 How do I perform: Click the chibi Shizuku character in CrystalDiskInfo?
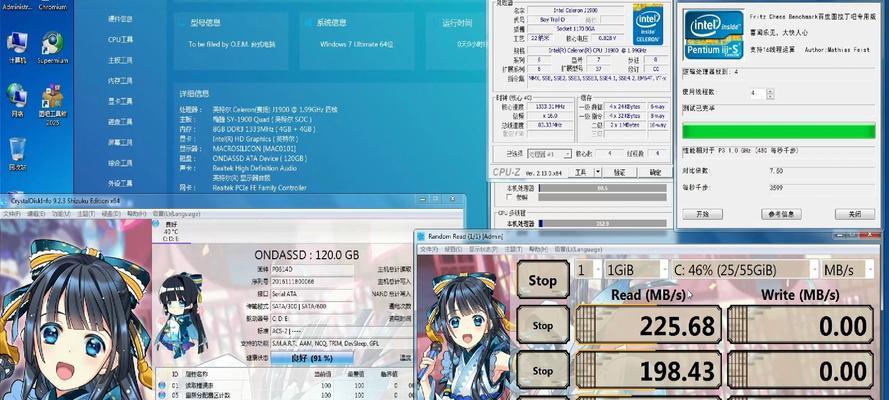click(181, 314)
